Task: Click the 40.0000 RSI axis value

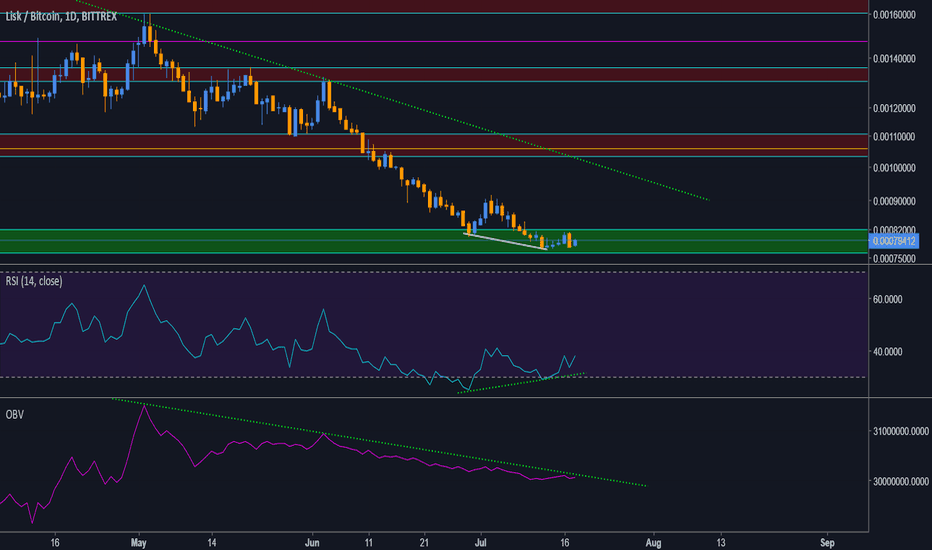Action: click(x=887, y=352)
